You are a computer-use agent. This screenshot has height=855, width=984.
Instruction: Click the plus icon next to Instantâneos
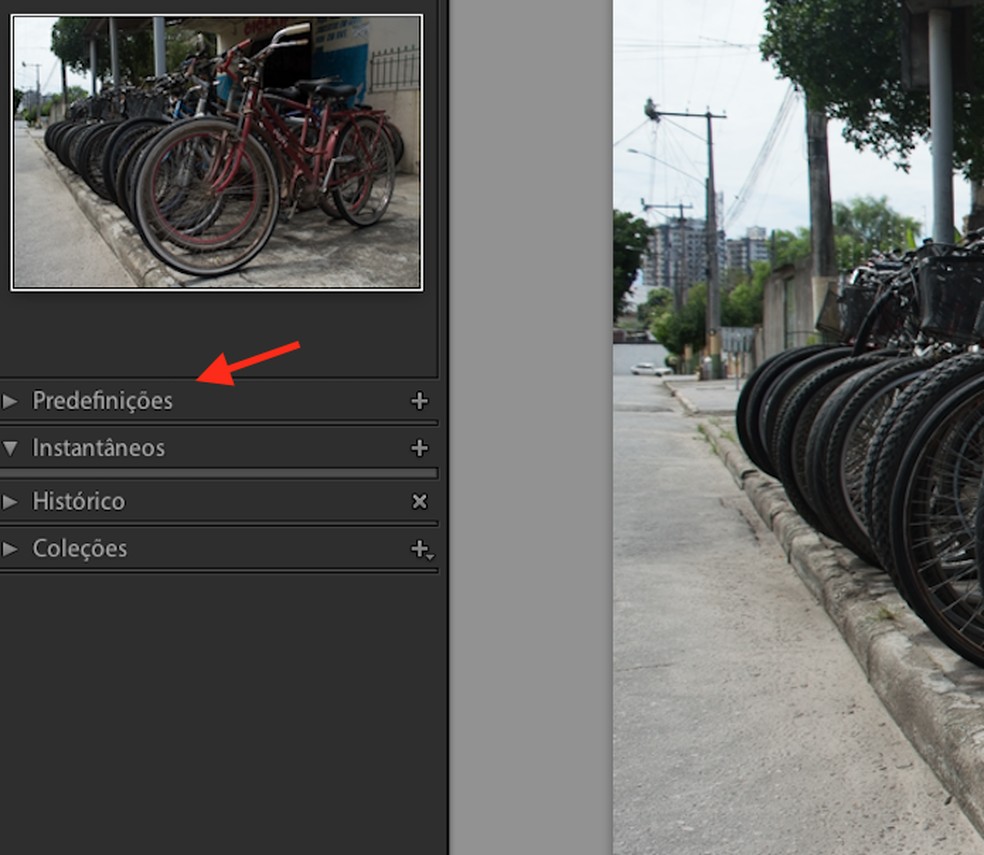tap(419, 448)
